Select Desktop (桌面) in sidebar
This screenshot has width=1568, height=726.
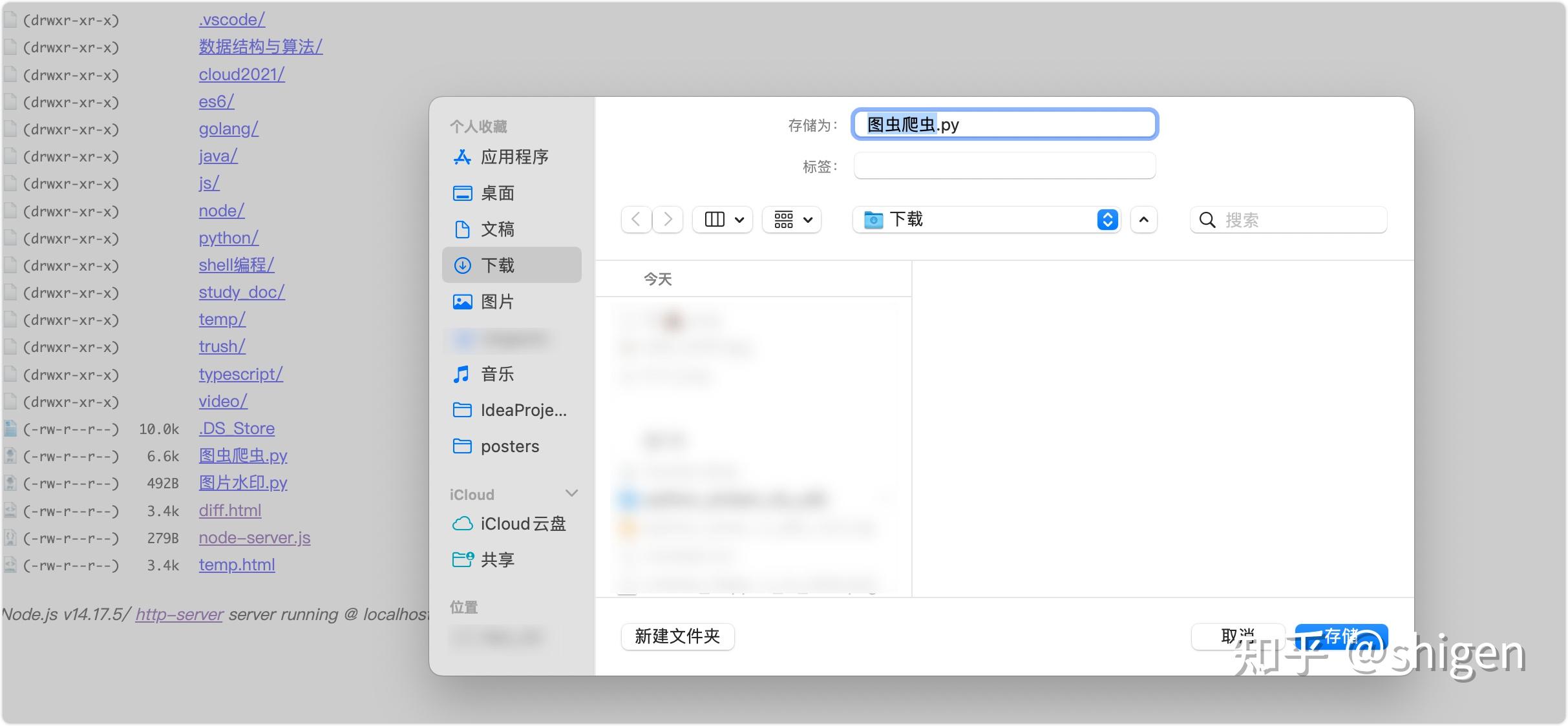pyautogui.click(x=497, y=193)
